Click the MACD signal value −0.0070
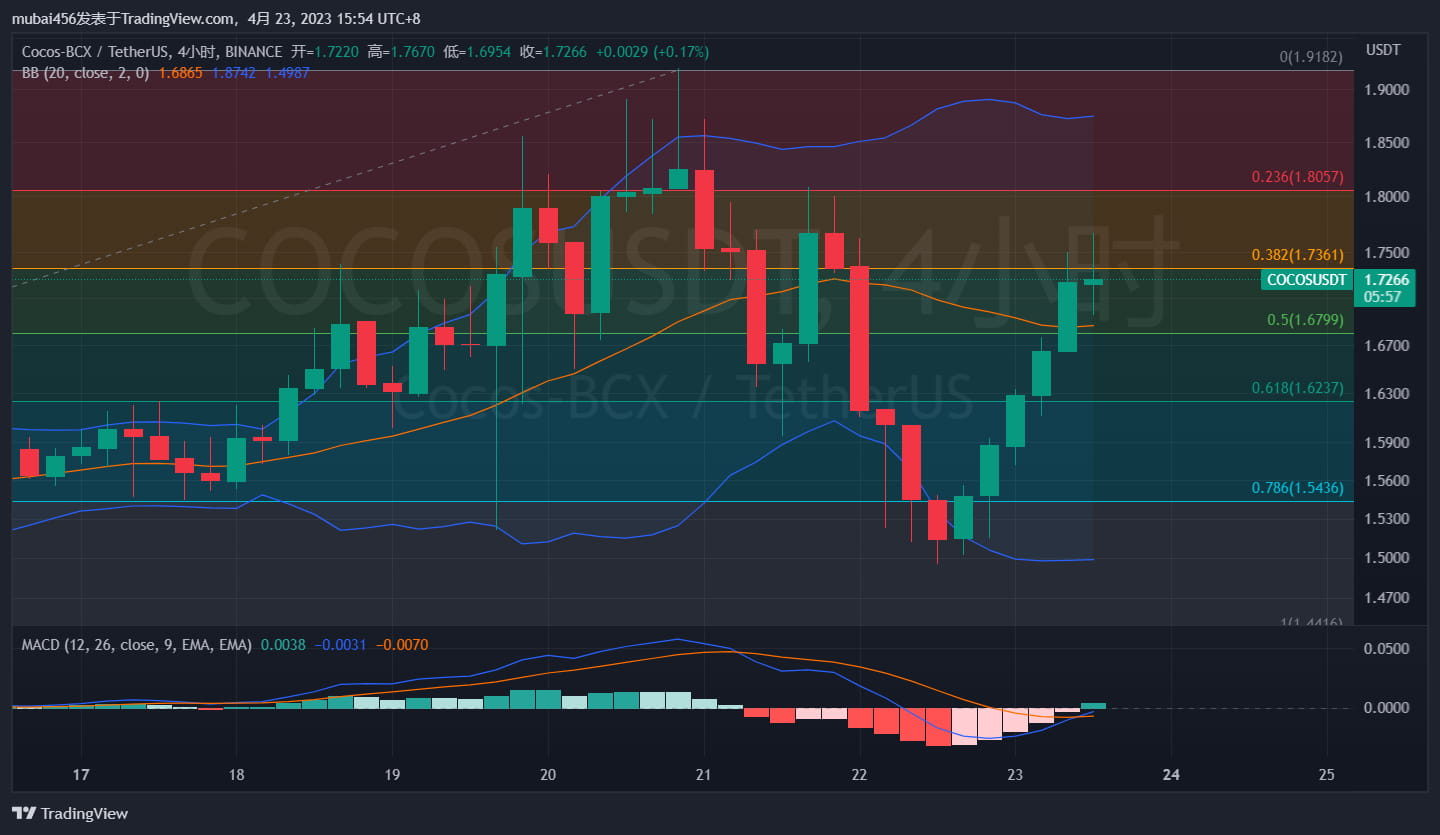The image size is (1440, 835). click(402, 645)
